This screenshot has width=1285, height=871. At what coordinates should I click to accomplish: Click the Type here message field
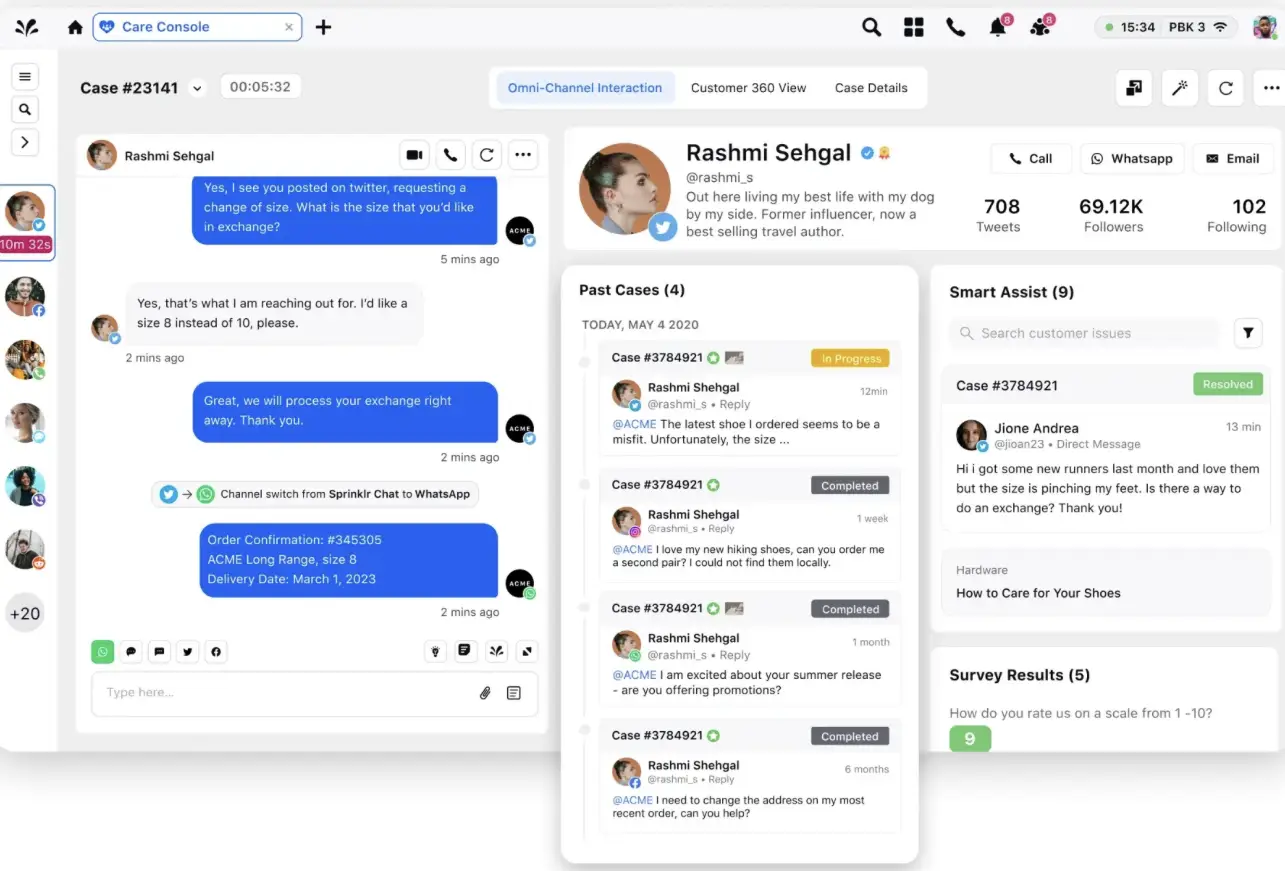click(x=315, y=693)
